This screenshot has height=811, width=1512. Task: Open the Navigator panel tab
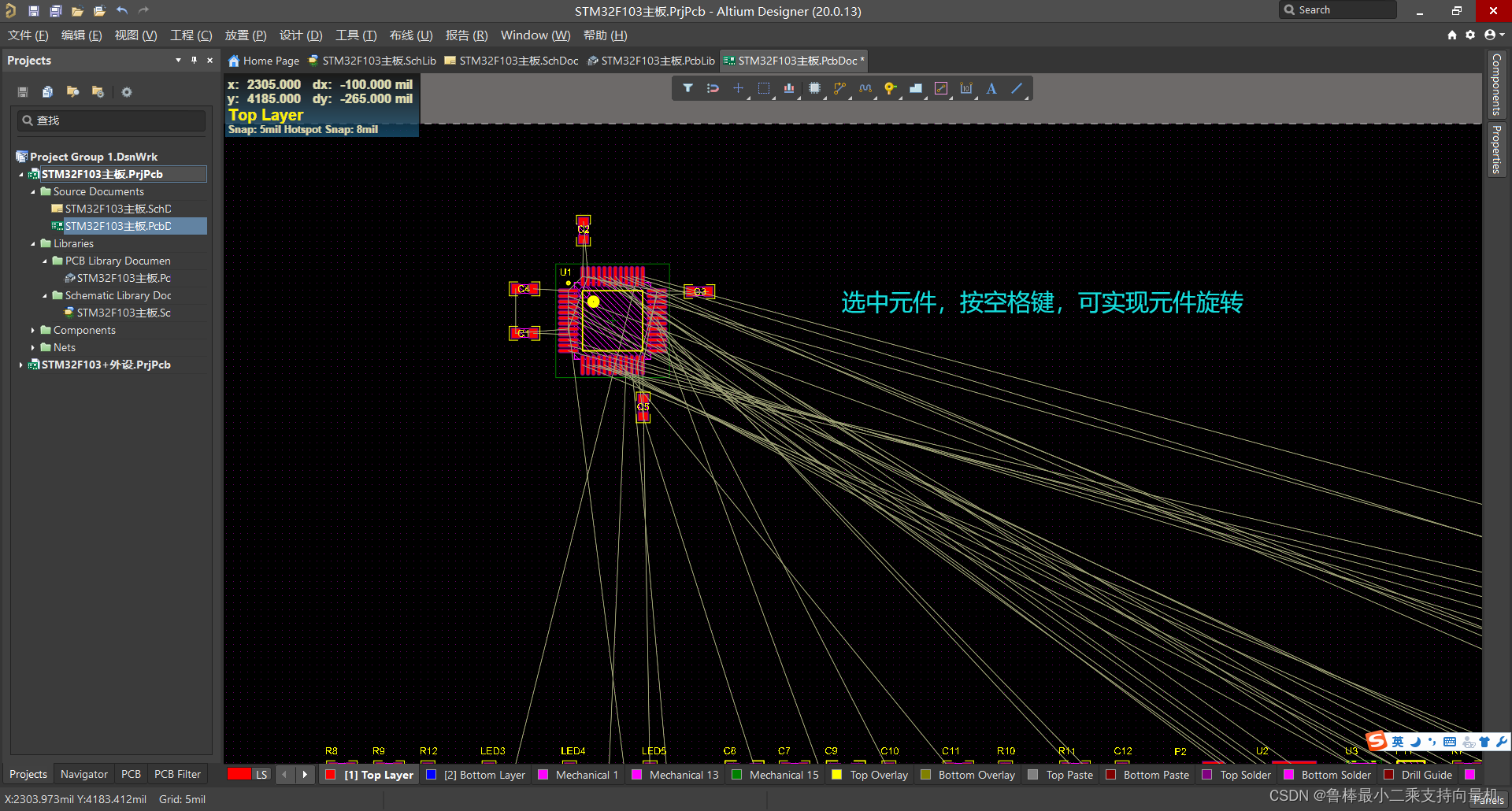[84, 775]
